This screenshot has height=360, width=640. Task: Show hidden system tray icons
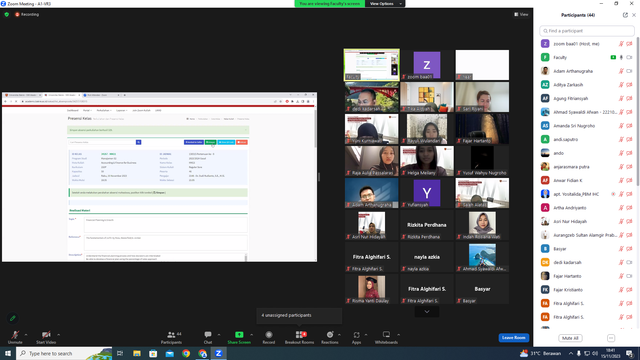pyautogui.click(x=571, y=353)
